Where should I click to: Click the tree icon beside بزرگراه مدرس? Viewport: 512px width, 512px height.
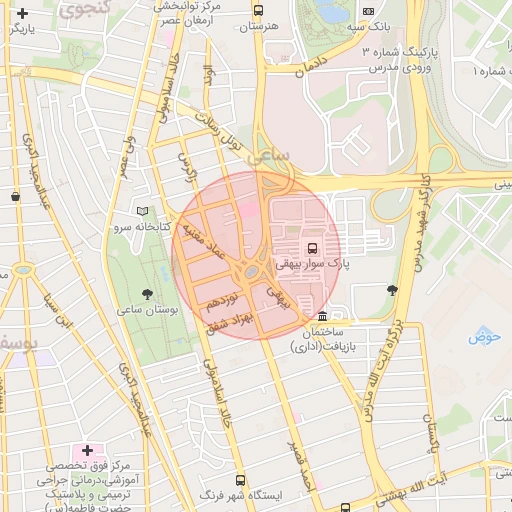(392, 290)
